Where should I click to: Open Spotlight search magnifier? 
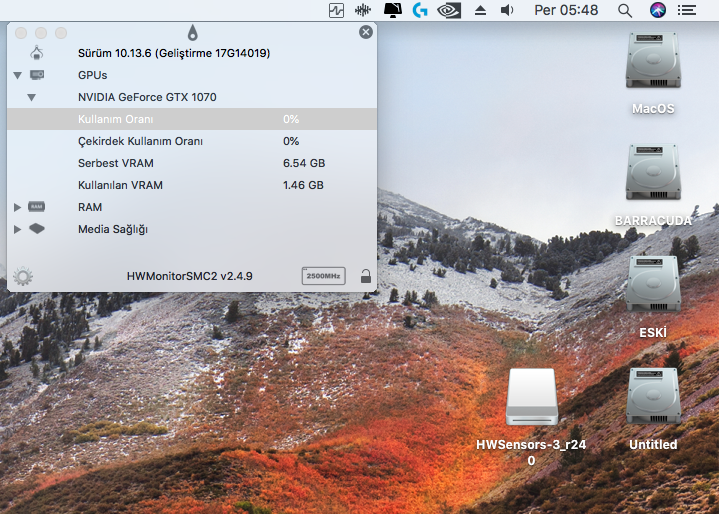tap(625, 10)
